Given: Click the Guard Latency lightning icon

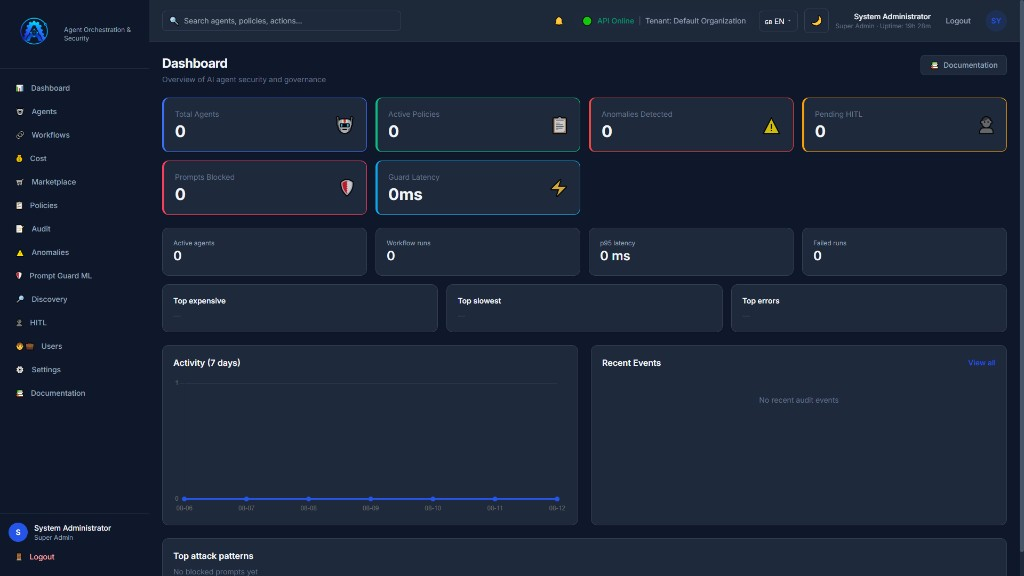Looking at the screenshot, I should coord(558,188).
